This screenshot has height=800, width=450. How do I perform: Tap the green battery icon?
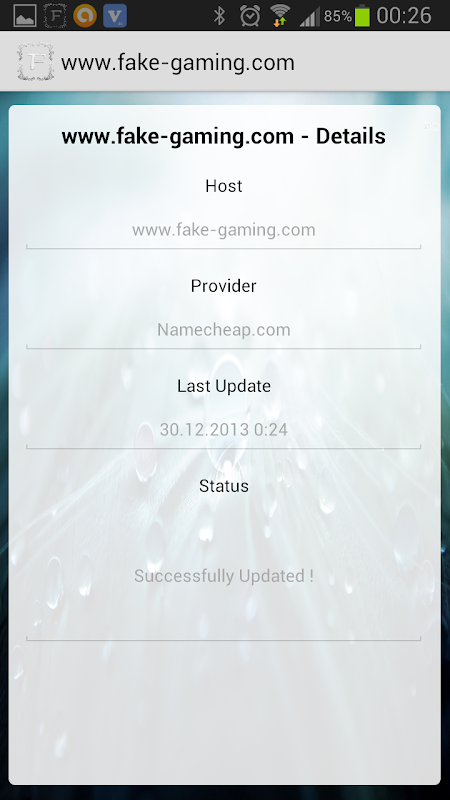pos(362,15)
